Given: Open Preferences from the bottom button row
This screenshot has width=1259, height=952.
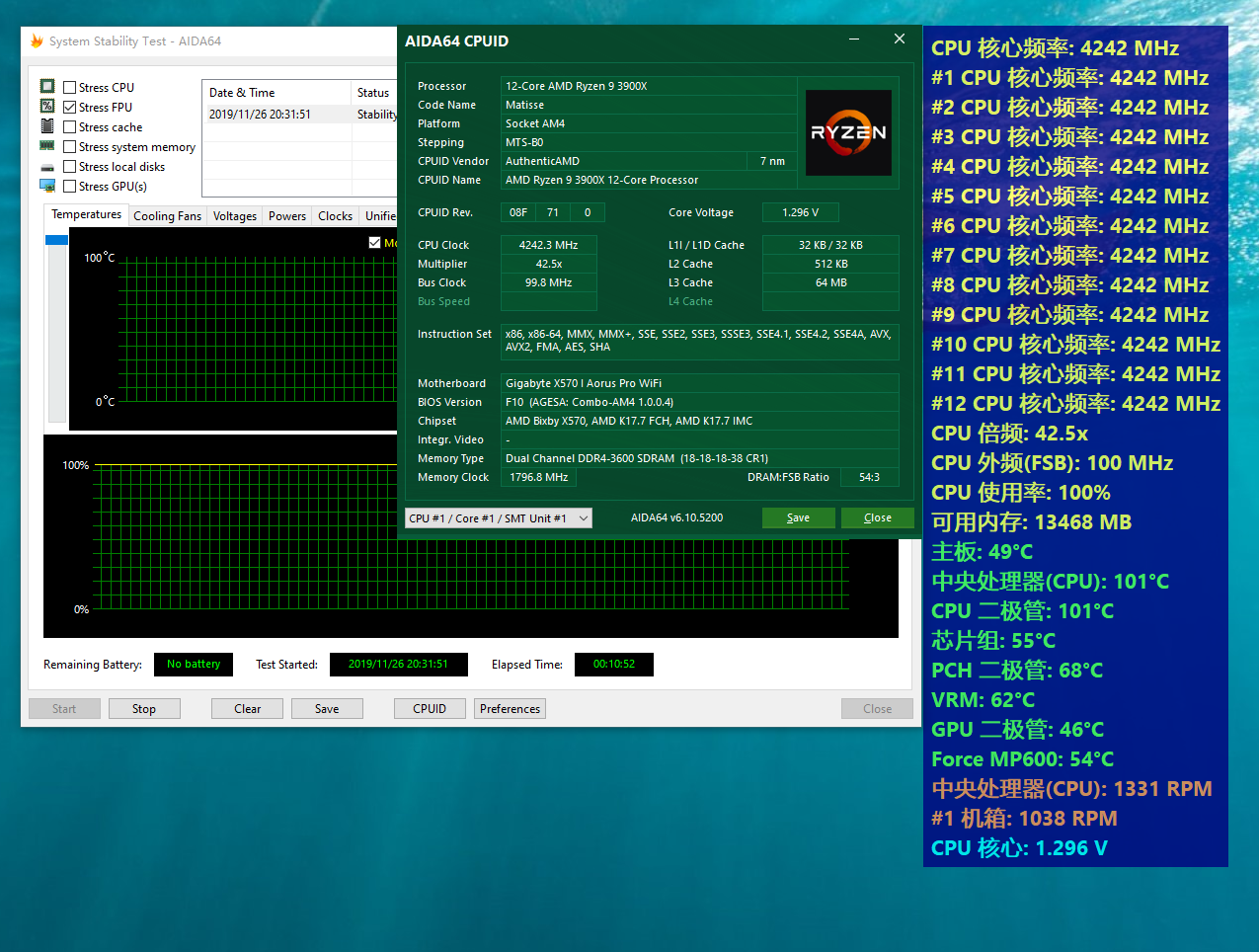Looking at the screenshot, I should tap(510, 708).
